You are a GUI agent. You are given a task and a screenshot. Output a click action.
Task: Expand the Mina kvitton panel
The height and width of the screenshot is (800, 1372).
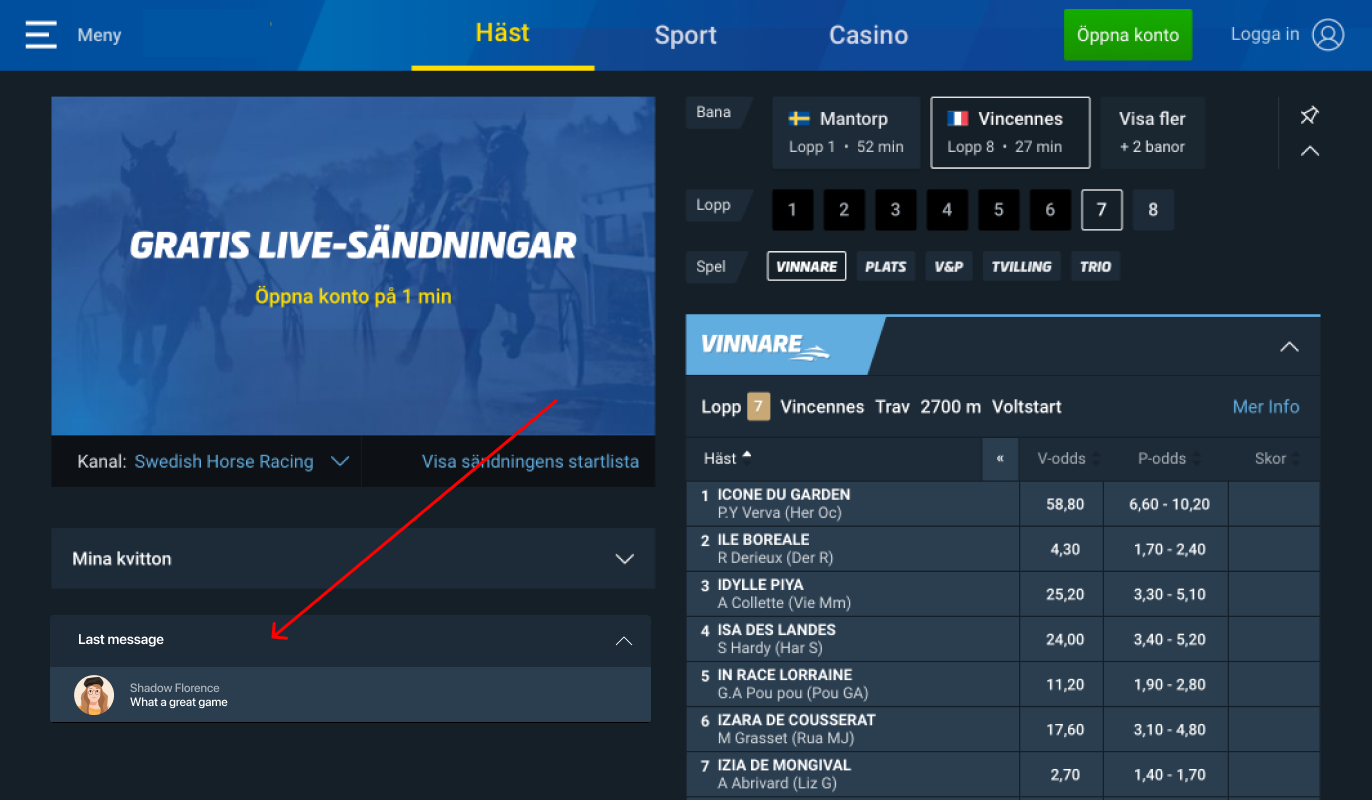click(x=353, y=559)
